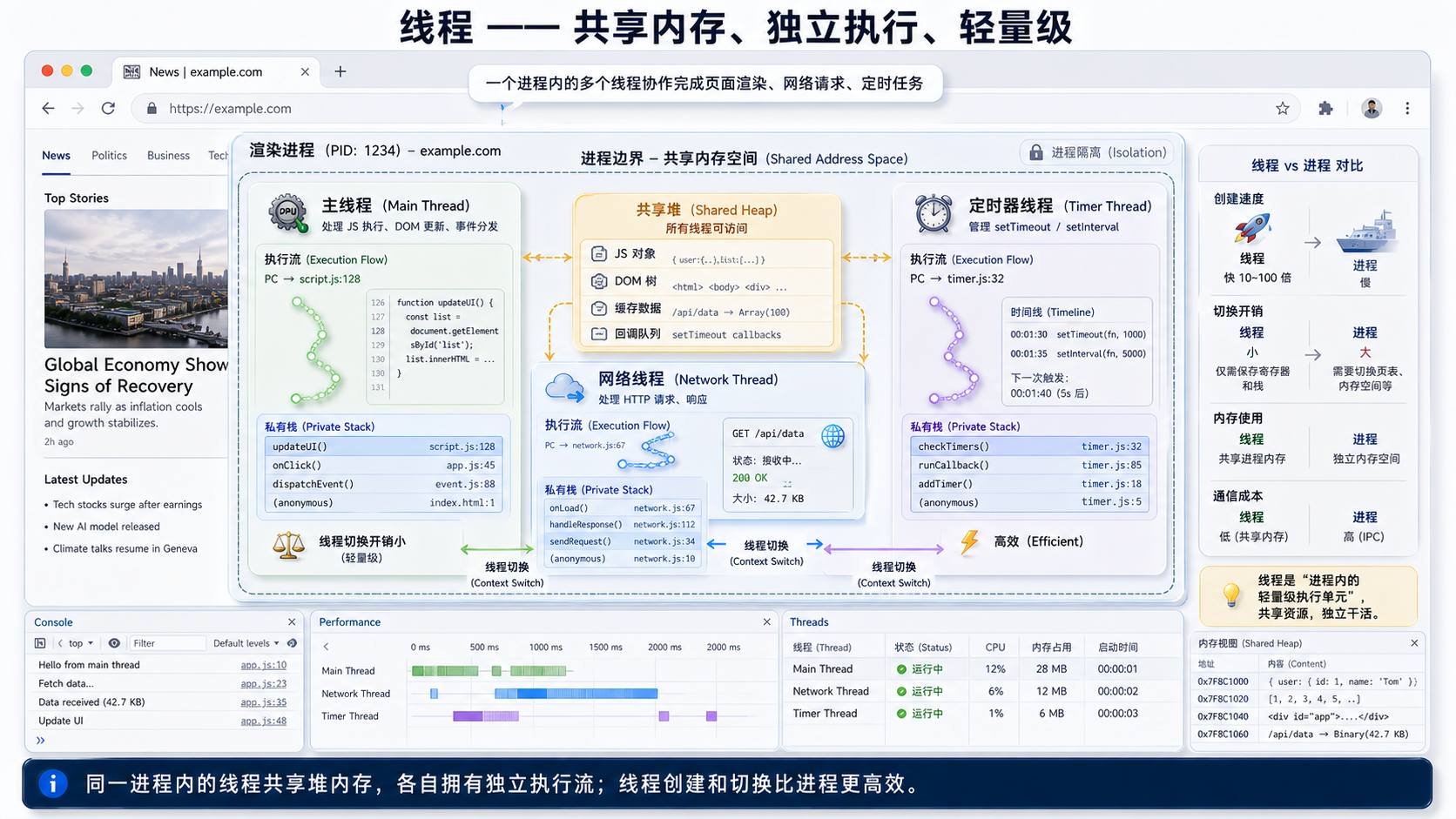
Task: Select the Console panel tab
Action: point(53,622)
